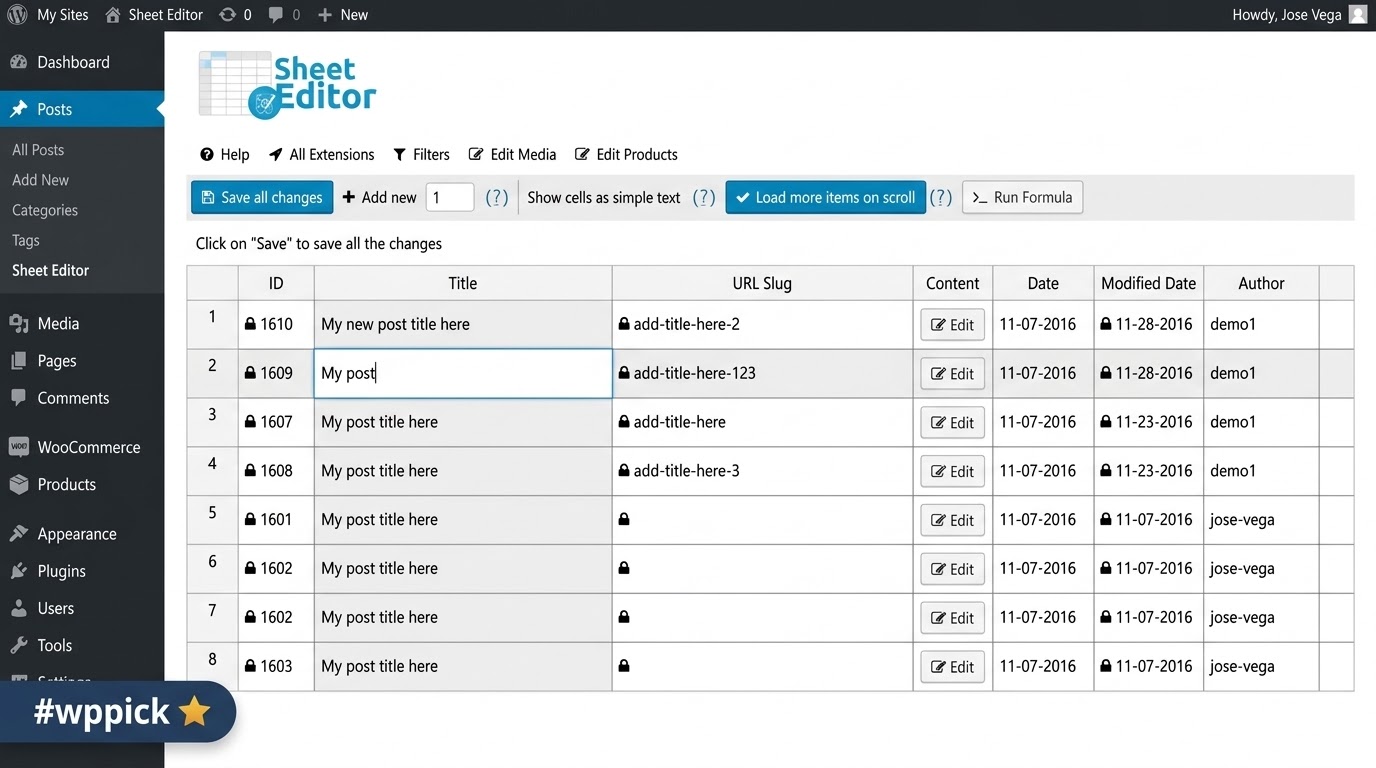This screenshot has height=768, width=1376.
Task: Click the Plugins plug icon
Action: tap(18, 571)
